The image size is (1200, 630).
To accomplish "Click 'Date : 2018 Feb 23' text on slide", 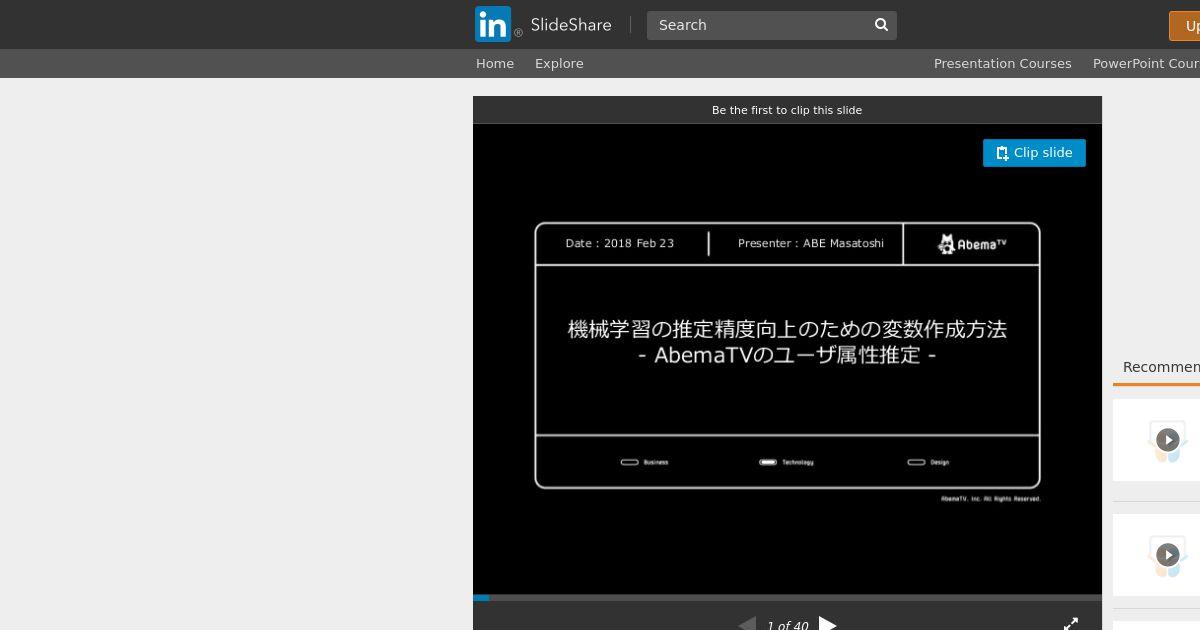I will (x=620, y=243).
